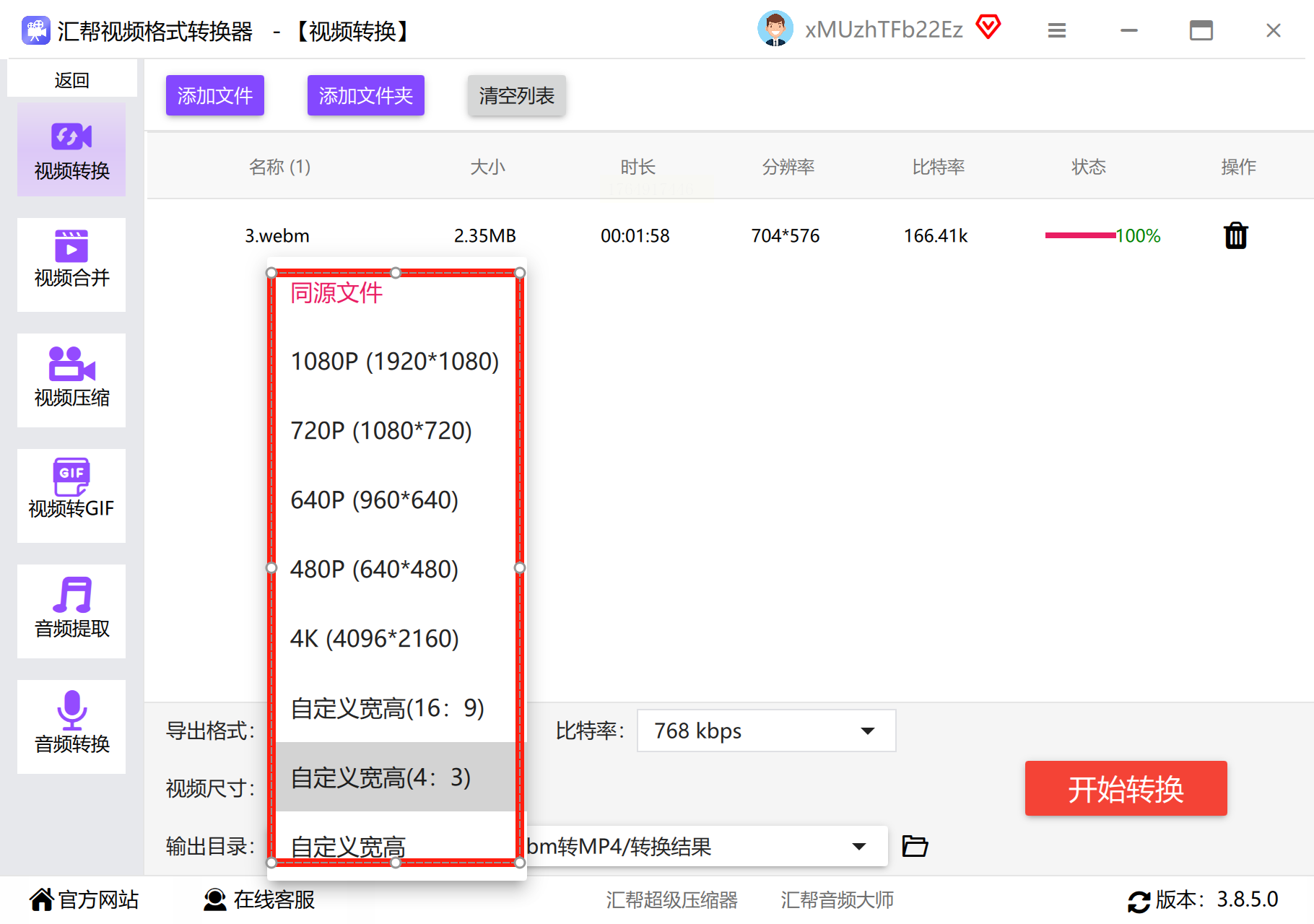Choose 自定义宽高(4：3) option
This screenshot has width=1314, height=924.
click(x=395, y=777)
